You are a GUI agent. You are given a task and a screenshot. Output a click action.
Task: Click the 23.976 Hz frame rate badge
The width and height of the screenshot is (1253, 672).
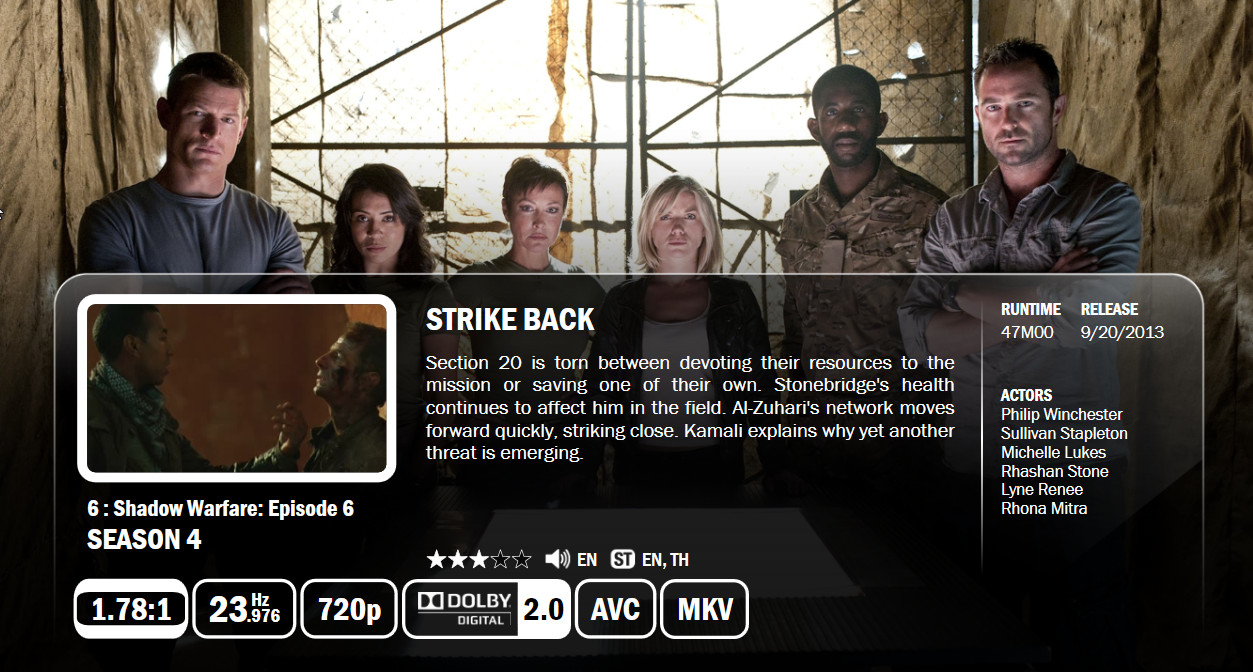tap(243, 609)
